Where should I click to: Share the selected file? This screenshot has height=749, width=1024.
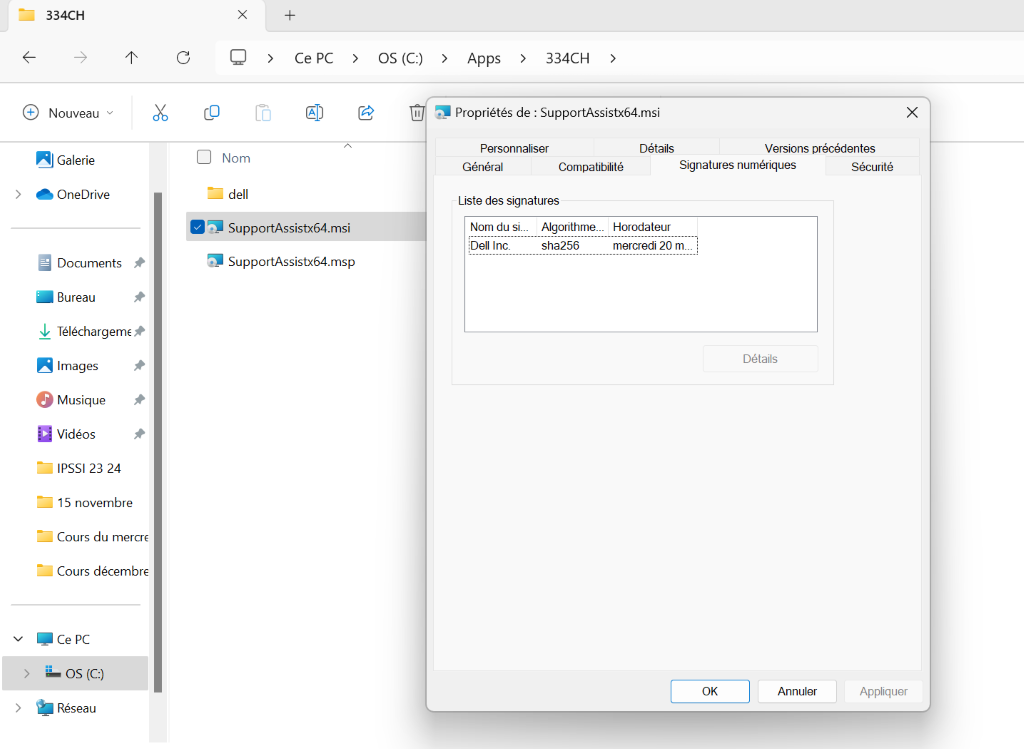(366, 113)
